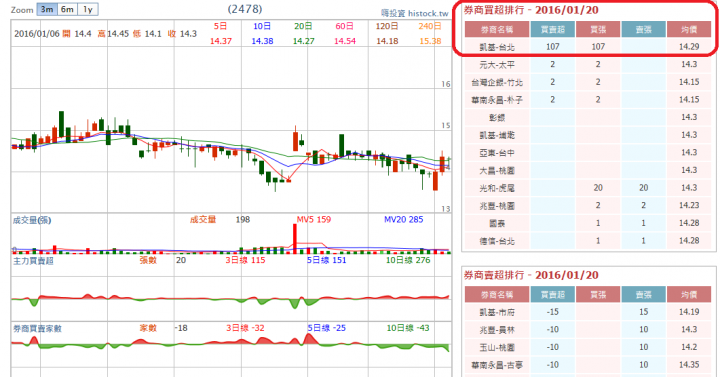Click broker 台灣企銀-竹北 row name
The image size is (720, 377).
[497, 82]
